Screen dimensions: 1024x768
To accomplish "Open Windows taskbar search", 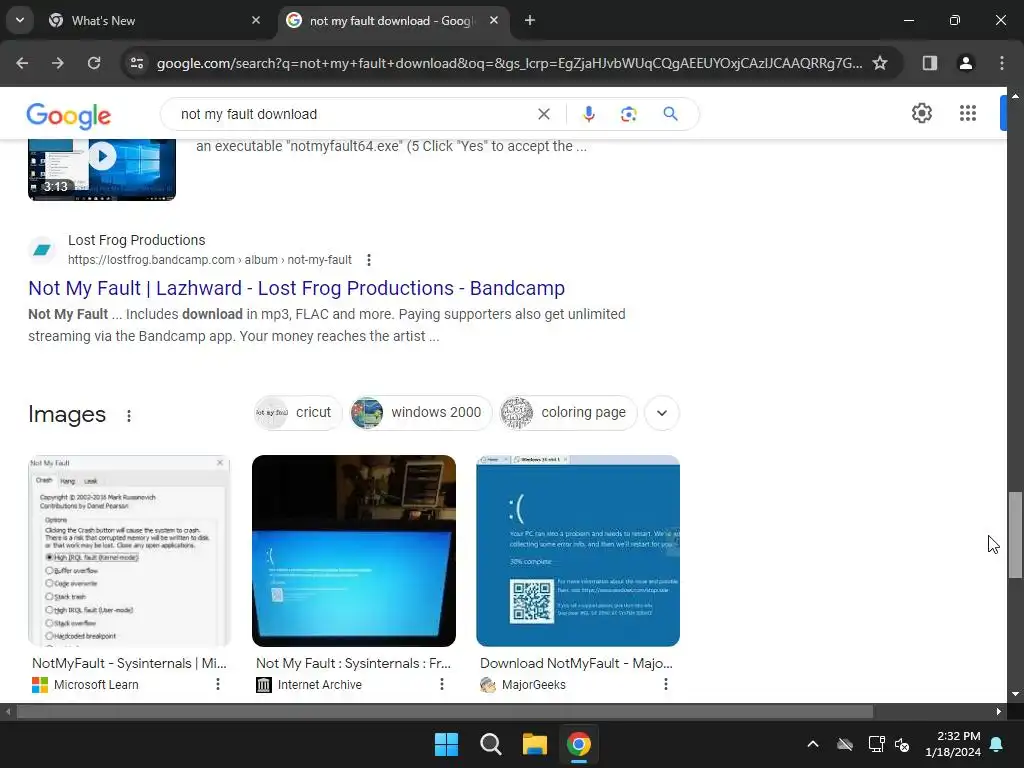I will tap(490, 744).
